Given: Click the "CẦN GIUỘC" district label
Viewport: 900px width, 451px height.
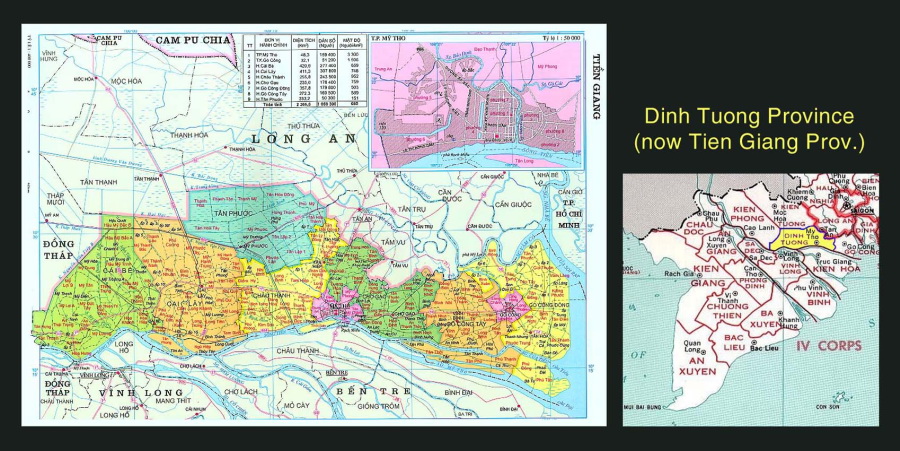Looking at the screenshot, I should pyautogui.click(x=514, y=204).
